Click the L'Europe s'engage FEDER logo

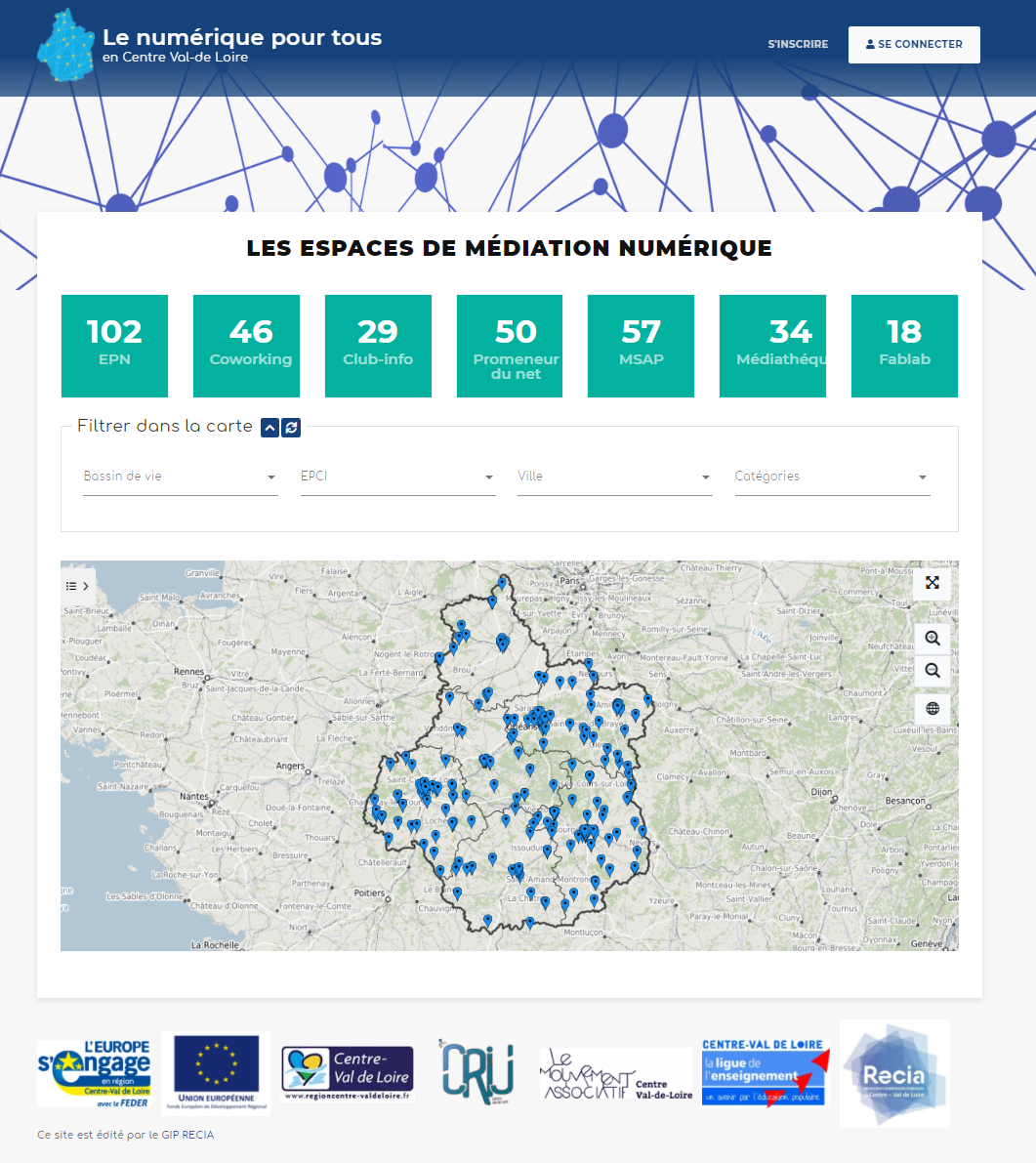94,1073
